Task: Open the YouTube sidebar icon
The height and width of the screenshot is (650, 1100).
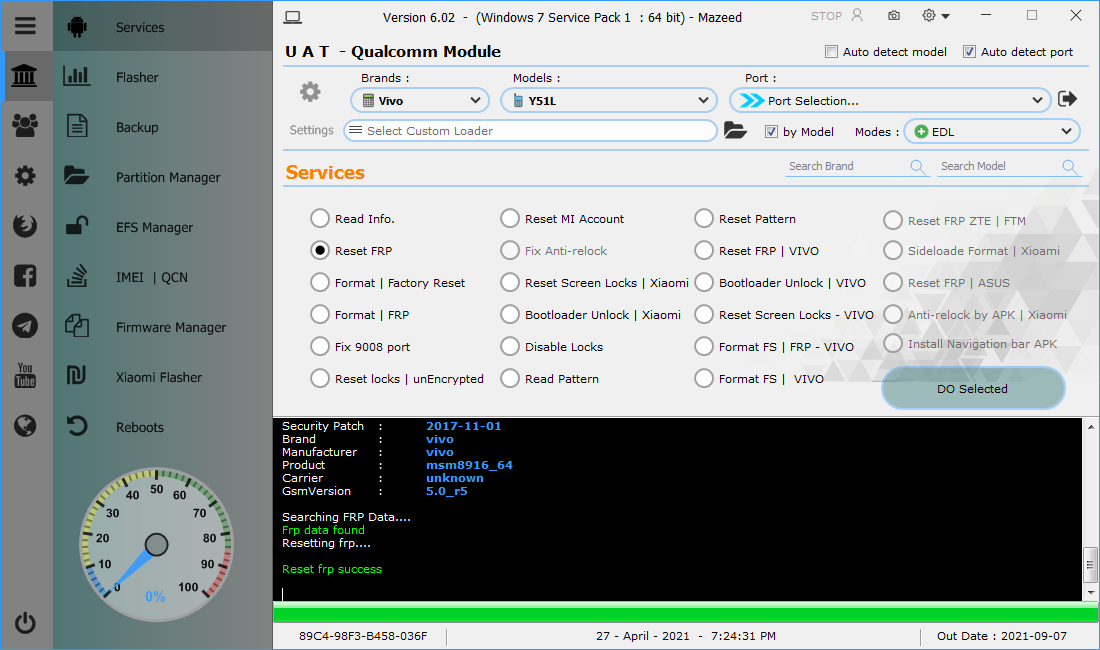Action: pyautogui.click(x=25, y=375)
